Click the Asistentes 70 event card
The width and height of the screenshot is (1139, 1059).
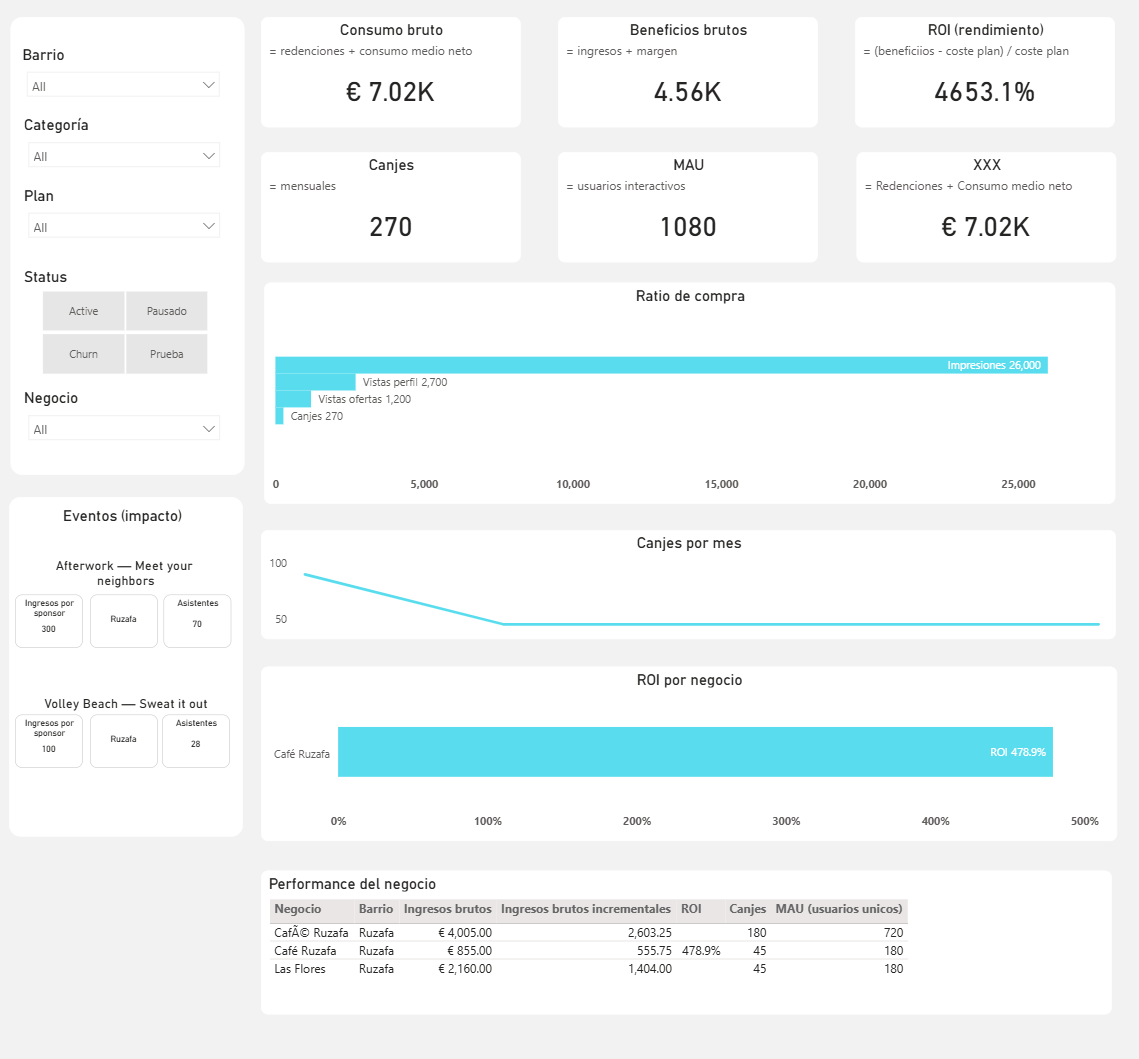tap(197, 621)
